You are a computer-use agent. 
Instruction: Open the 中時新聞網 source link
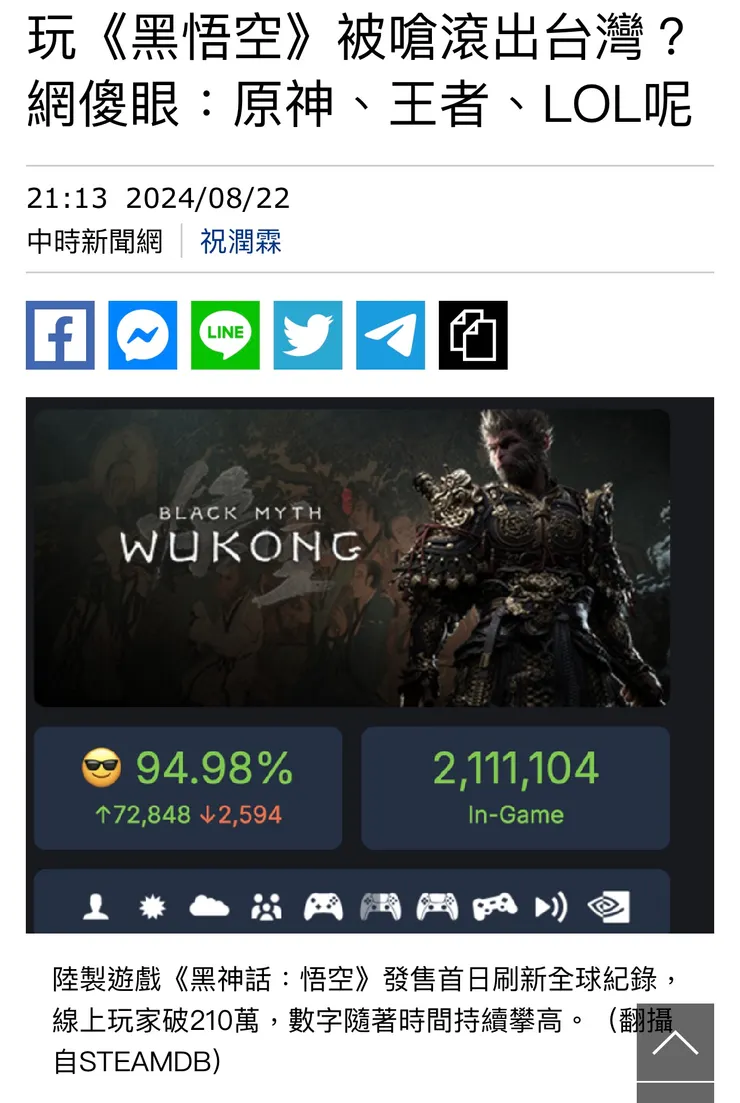coord(95,241)
